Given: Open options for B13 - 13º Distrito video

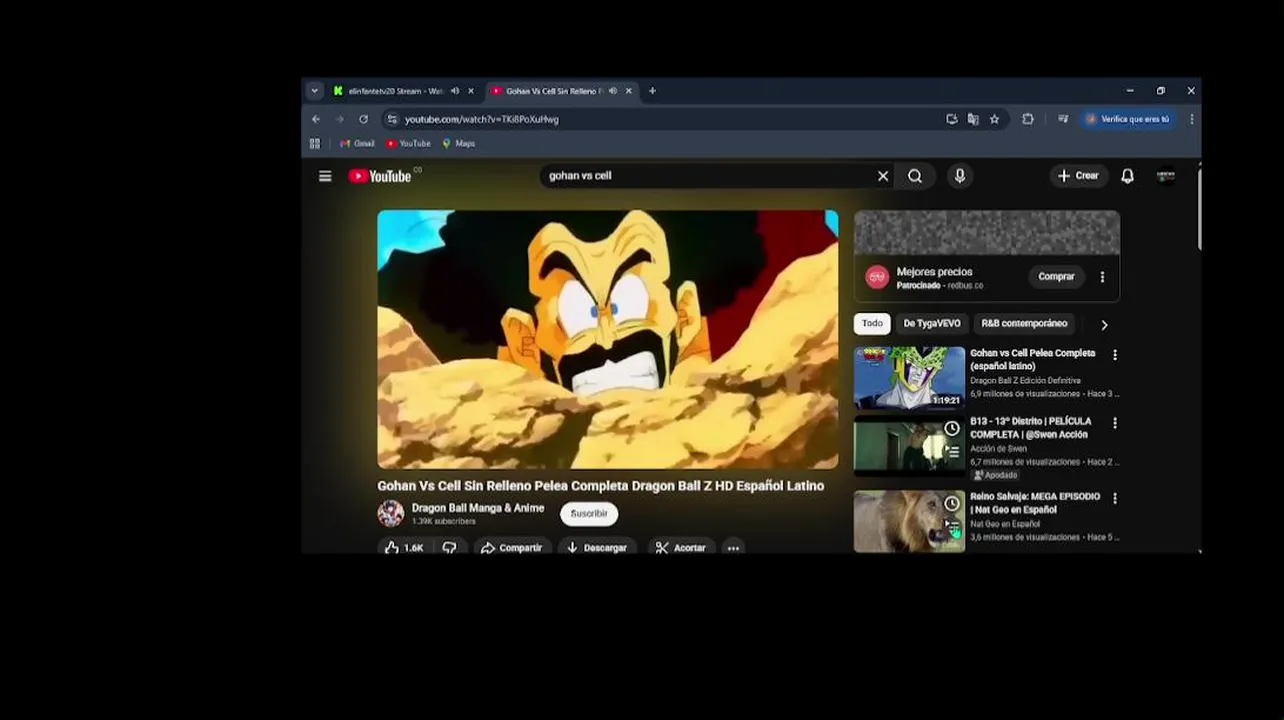Looking at the screenshot, I should point(1115,423).
